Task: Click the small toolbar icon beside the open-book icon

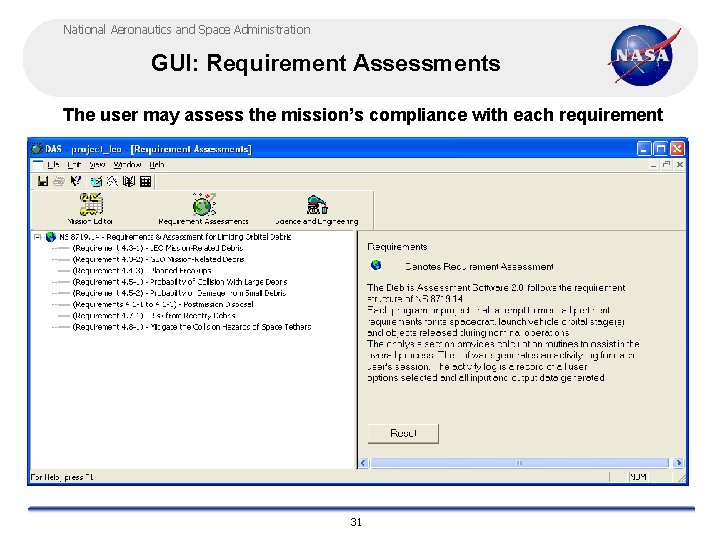Action: 112,181
